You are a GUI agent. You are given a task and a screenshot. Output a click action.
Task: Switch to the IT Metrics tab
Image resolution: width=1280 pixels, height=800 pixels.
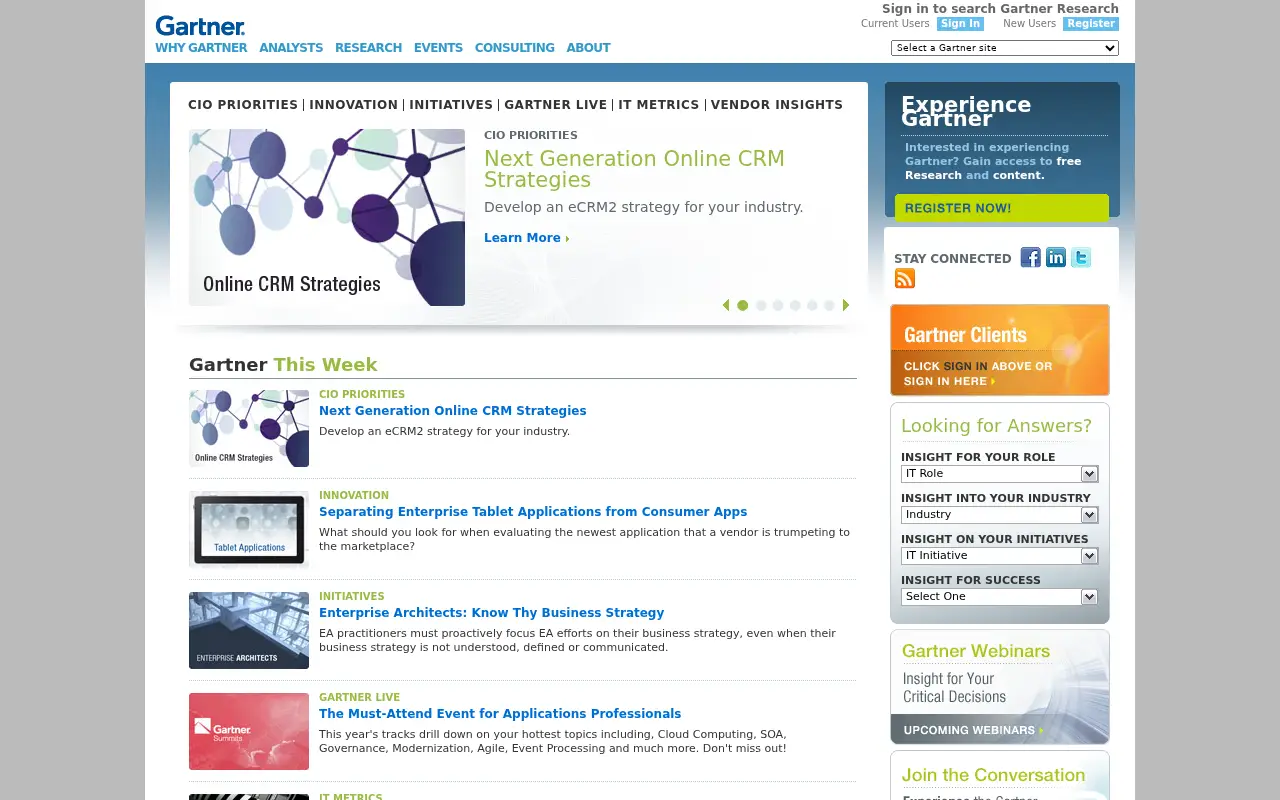659,105
